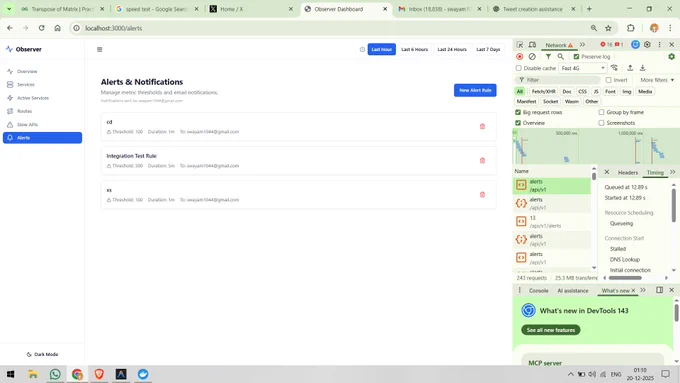The height and width of the screenshot is (383, 680).
Task: Stop recording network log
Action: coord(520,56)
